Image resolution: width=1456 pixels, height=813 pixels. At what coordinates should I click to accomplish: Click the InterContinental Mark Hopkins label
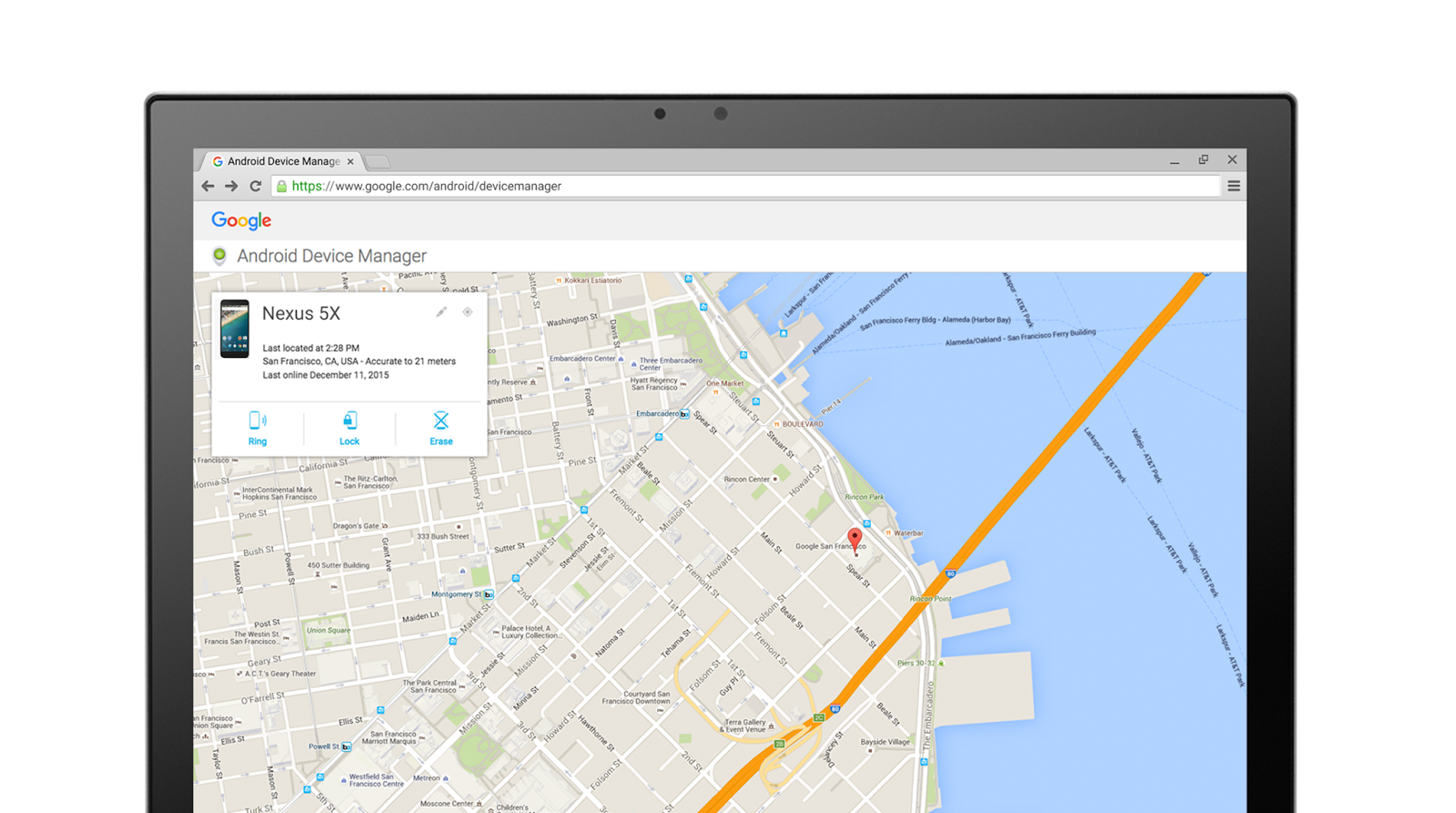279,493
